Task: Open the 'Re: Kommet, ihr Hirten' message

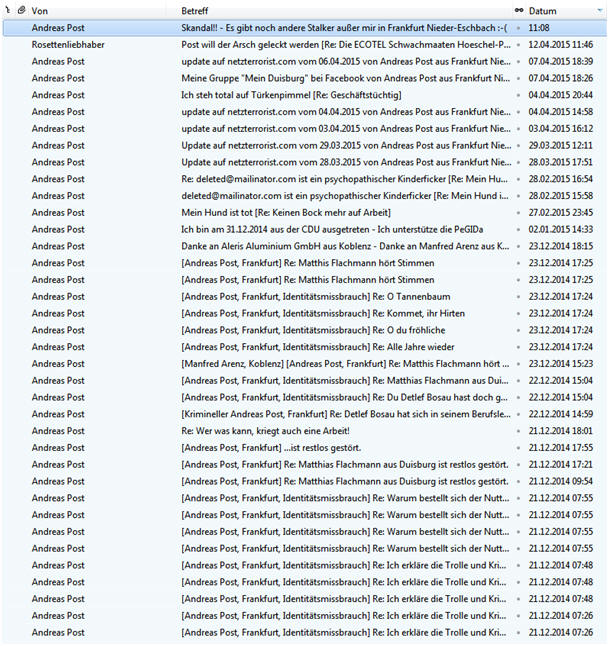Action: (x=323, y=314)
